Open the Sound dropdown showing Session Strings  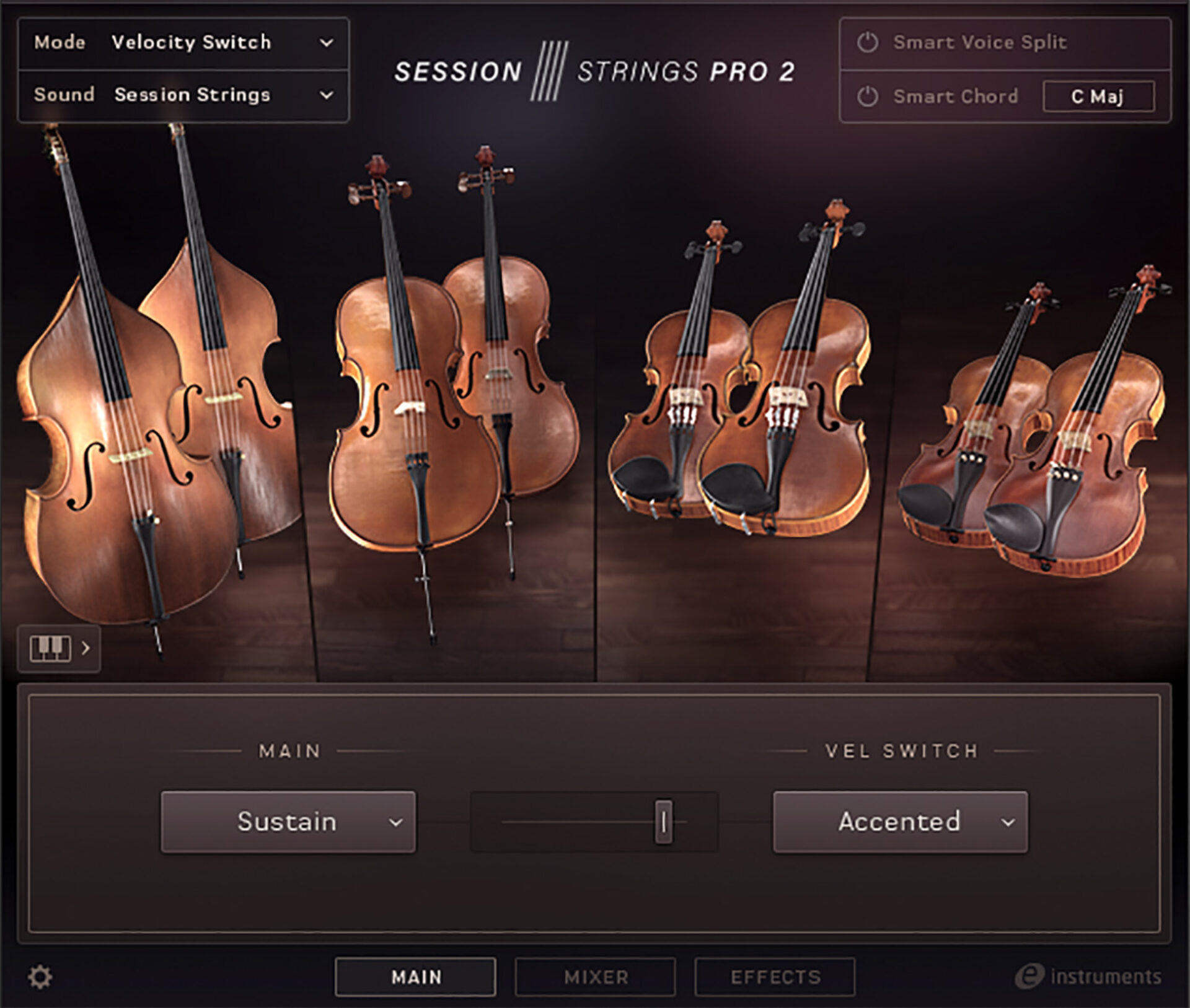click(186, 94)
